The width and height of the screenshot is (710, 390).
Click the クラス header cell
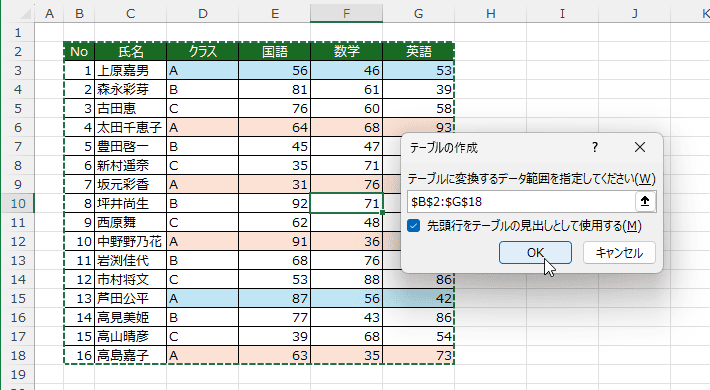pos(202,51)
